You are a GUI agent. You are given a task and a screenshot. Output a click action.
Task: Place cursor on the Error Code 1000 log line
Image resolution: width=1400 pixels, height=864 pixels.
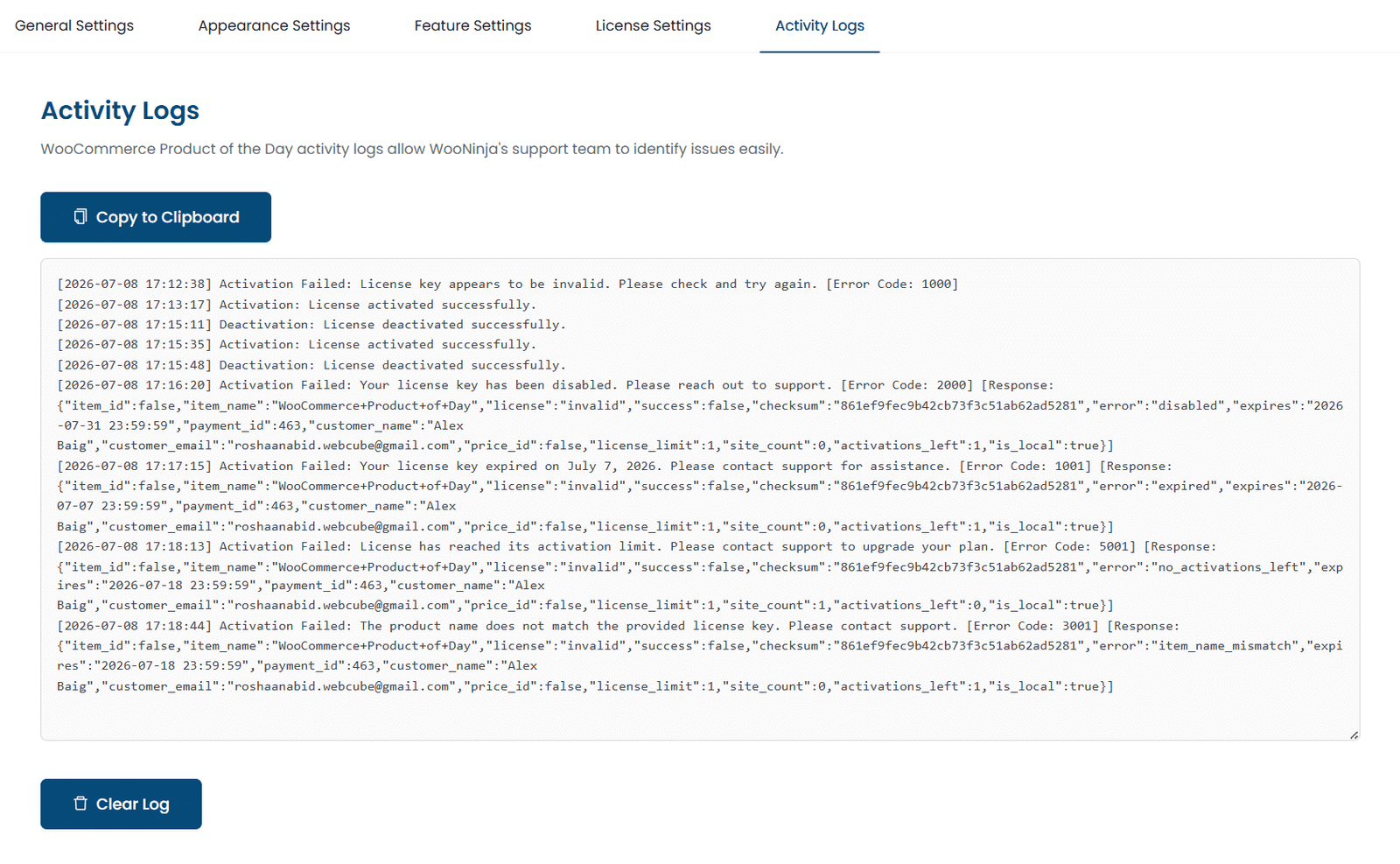pos(507,284)
